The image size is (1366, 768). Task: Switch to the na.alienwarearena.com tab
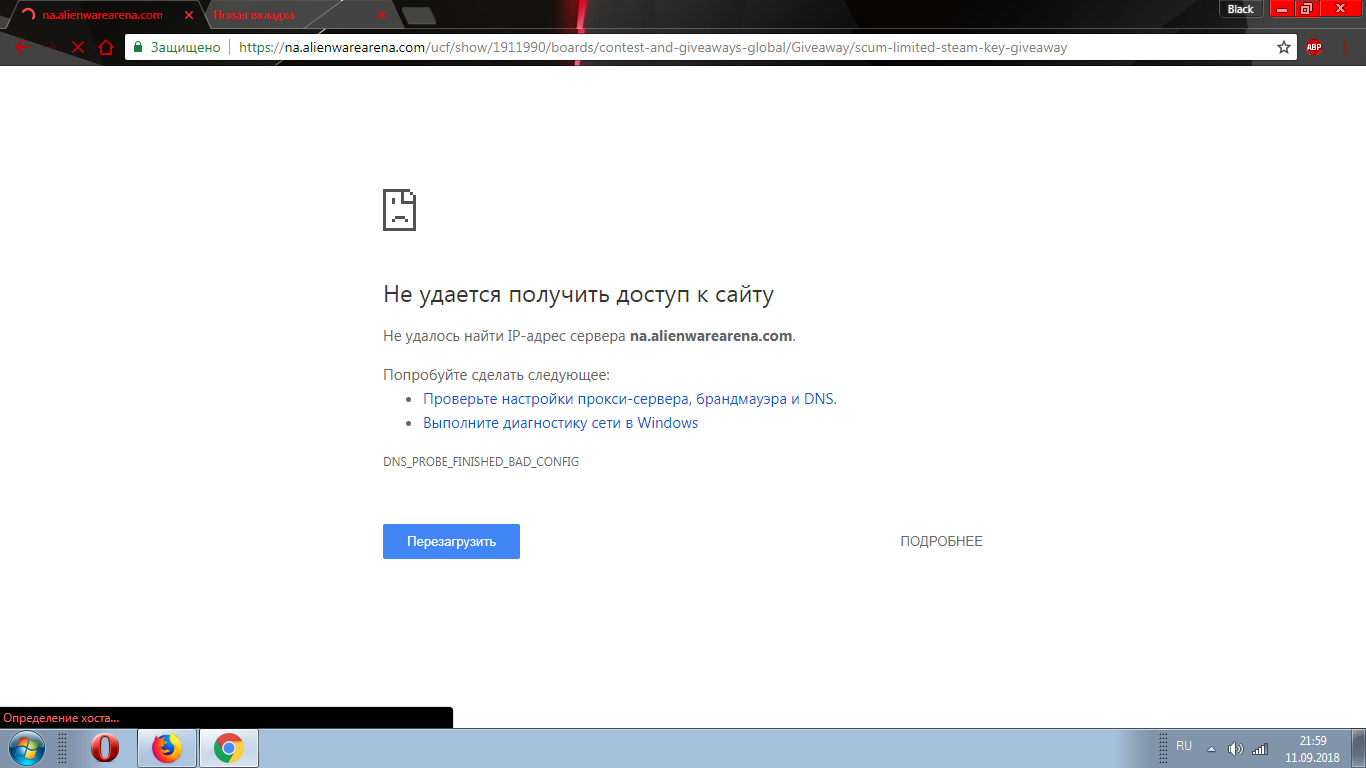103,15
